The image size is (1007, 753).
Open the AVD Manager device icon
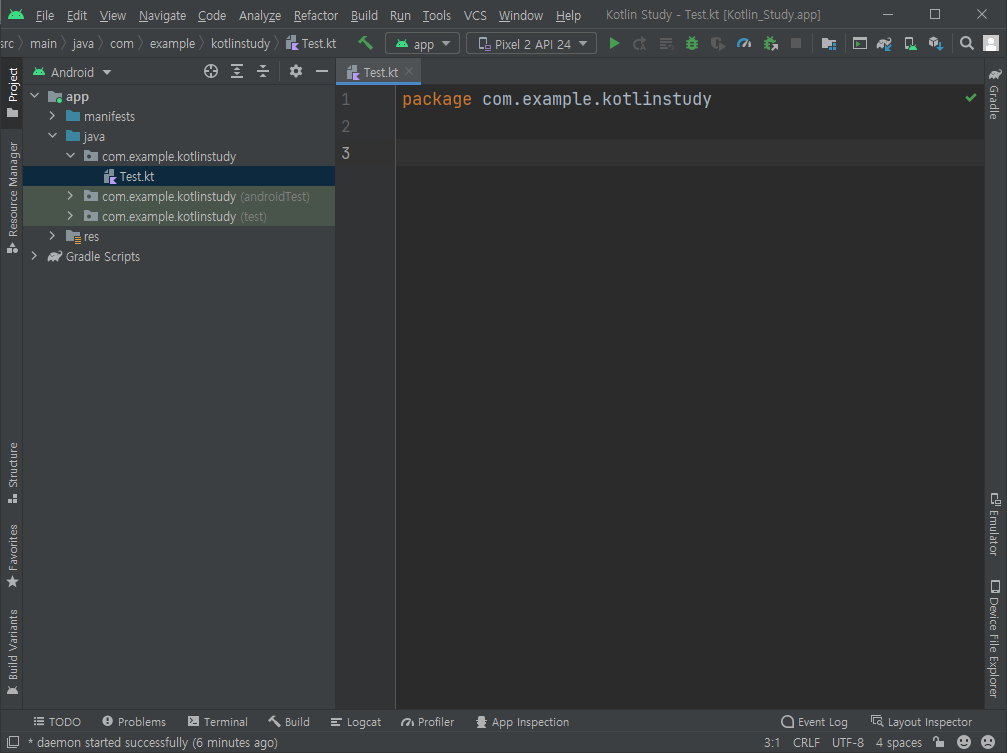click(910, 43)
